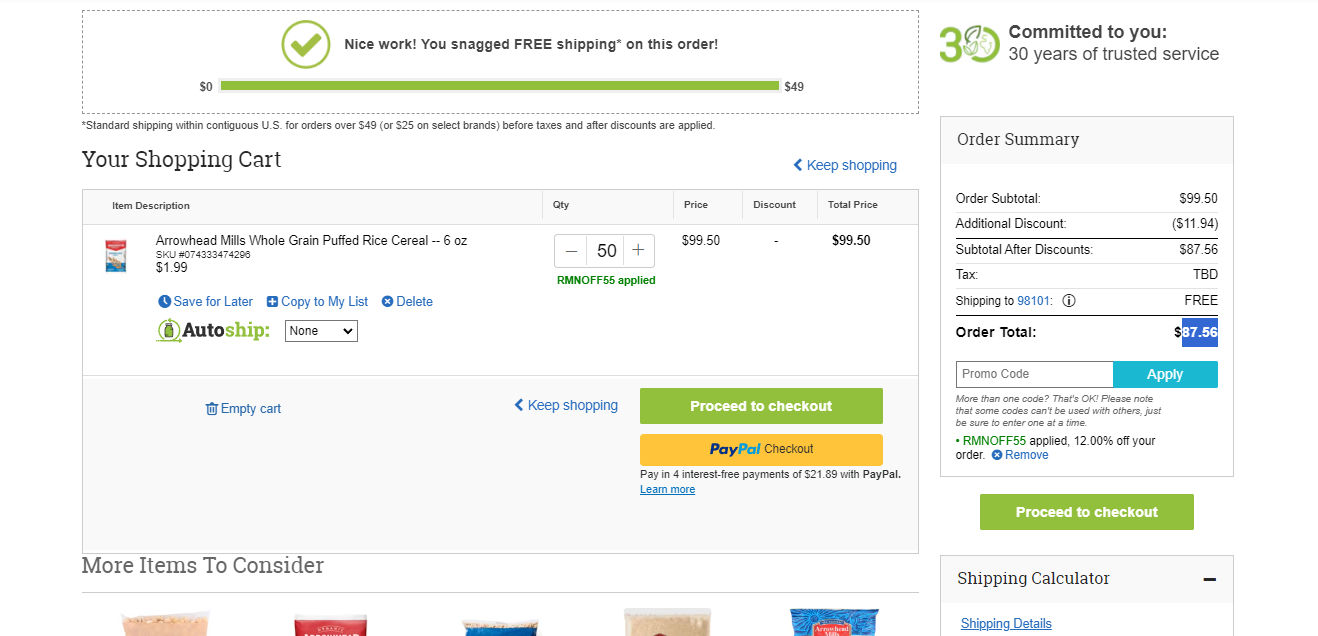
Task: Click the Copy to My List plus icon
Action: (272, 302)
